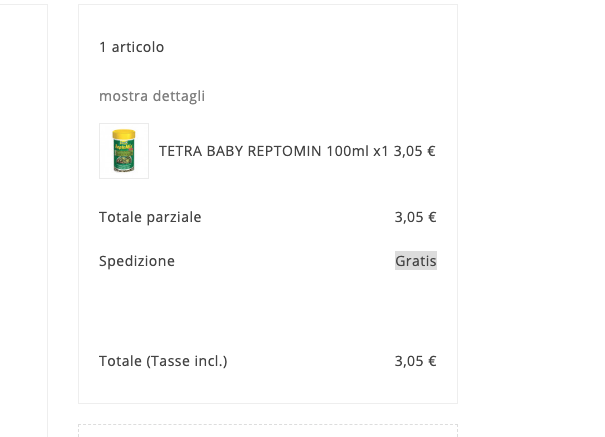The height and width of the screenshot is (437, 605).
Task: Click the final total amount 3,05 €
Action: point(415,361)
